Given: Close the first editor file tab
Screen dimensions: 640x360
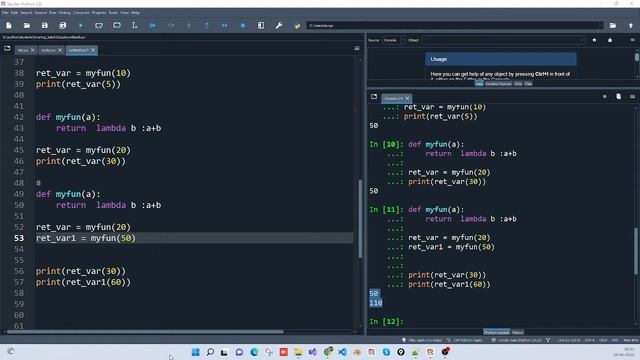Looking at the screenshot, I should click(33, 50).
